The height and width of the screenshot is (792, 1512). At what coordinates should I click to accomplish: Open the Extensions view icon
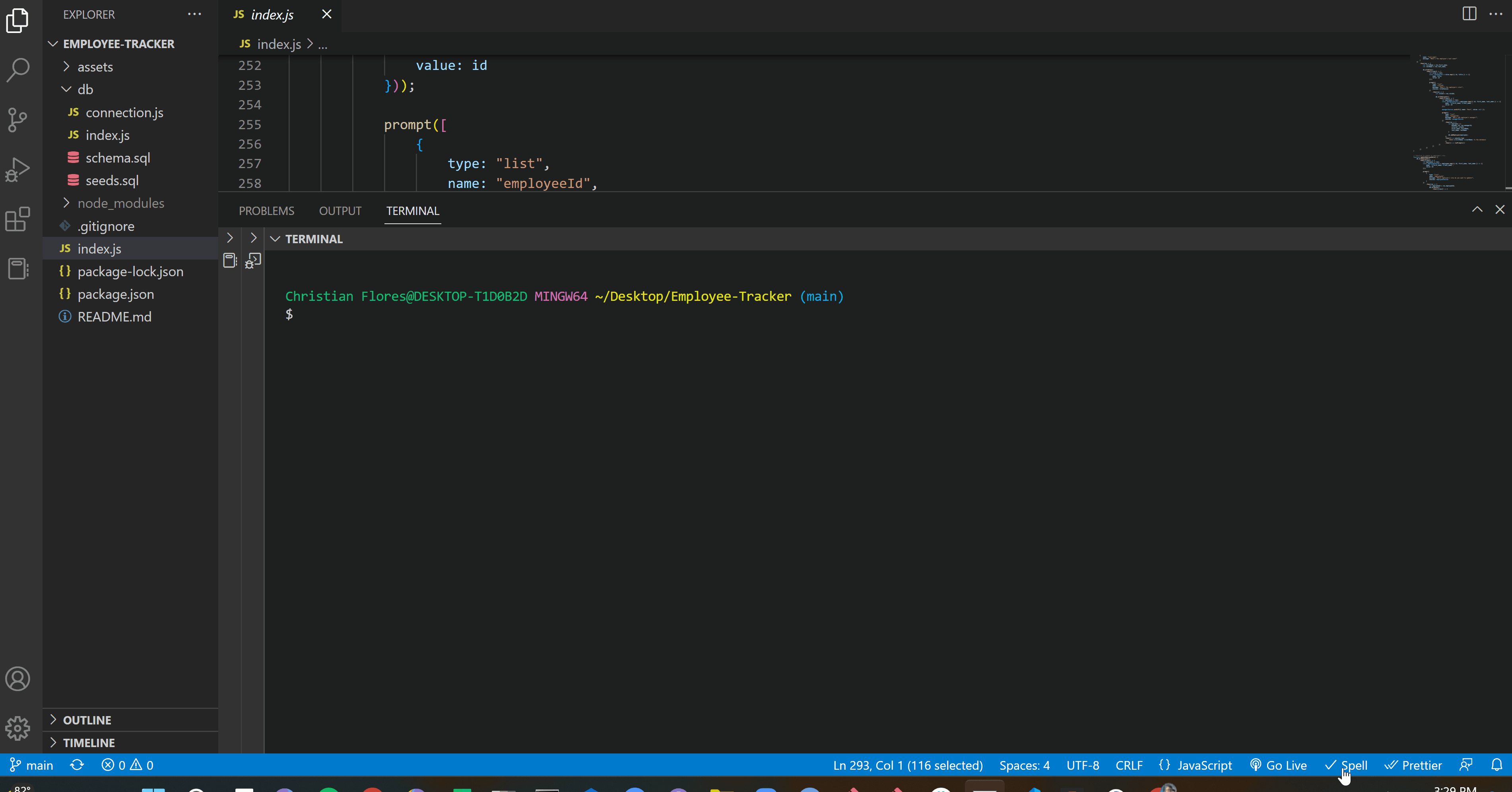pos(17,219)
